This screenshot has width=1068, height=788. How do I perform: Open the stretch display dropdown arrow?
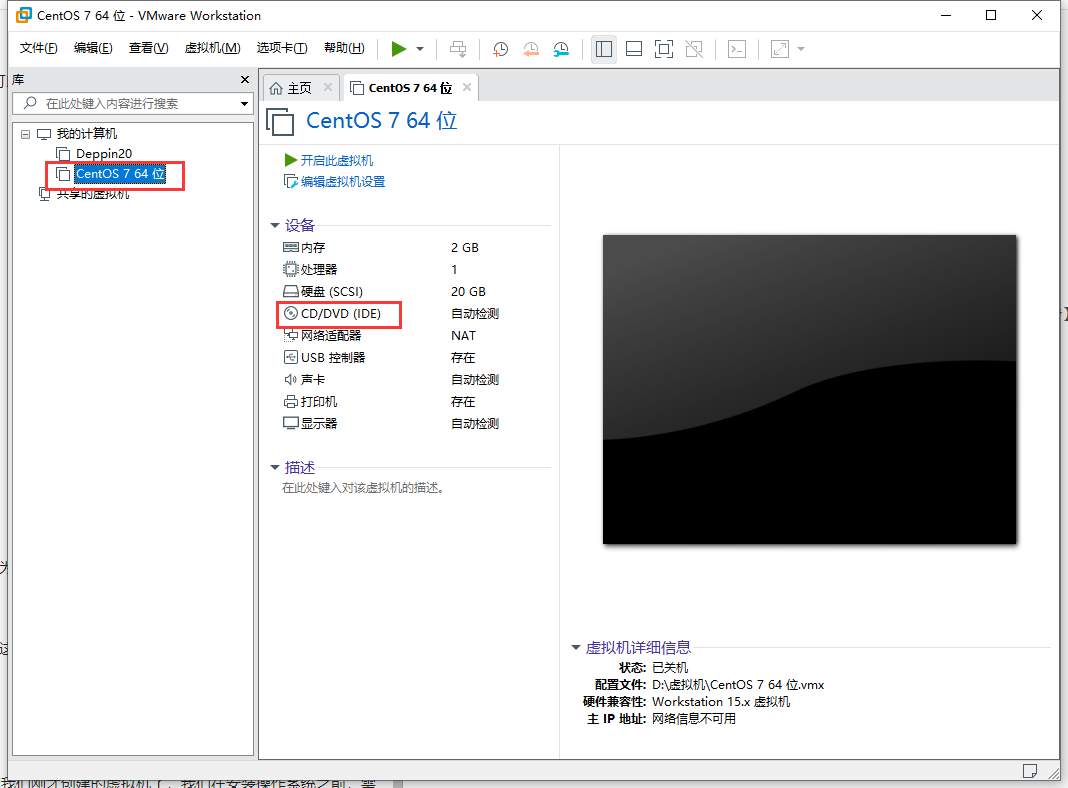(x=801, y=49)
